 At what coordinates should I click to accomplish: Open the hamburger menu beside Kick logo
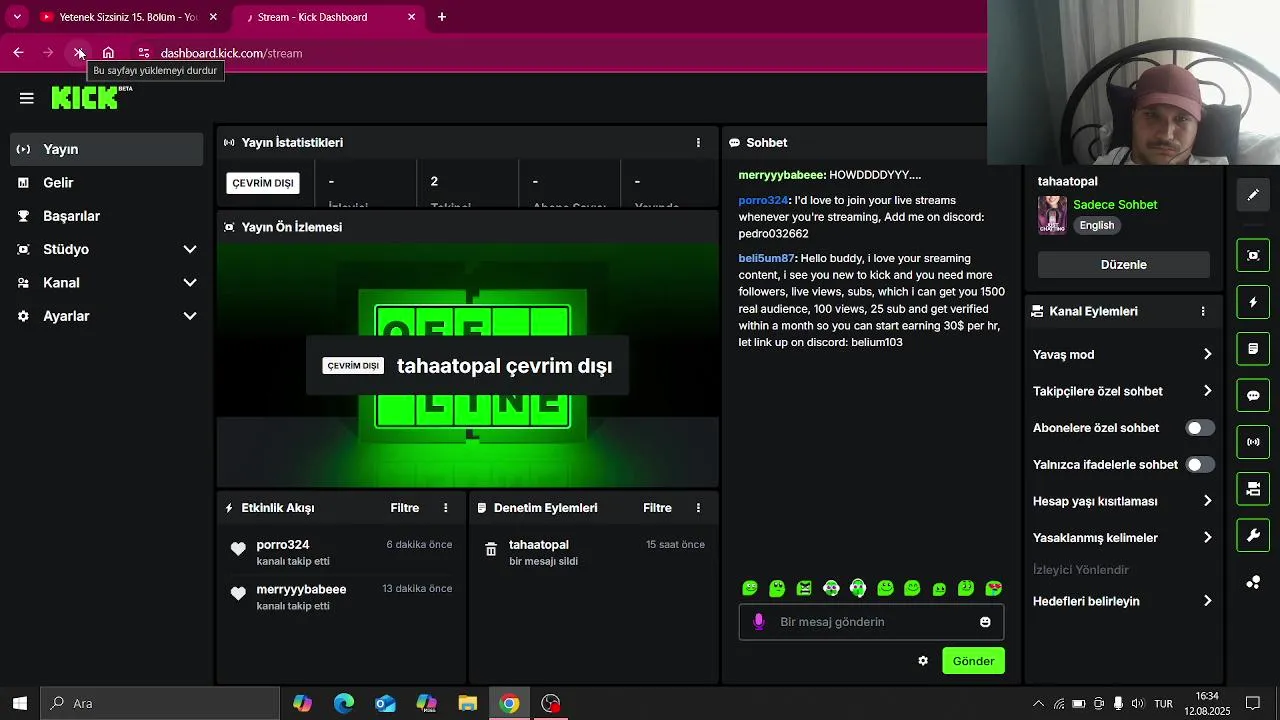(27, 98)
